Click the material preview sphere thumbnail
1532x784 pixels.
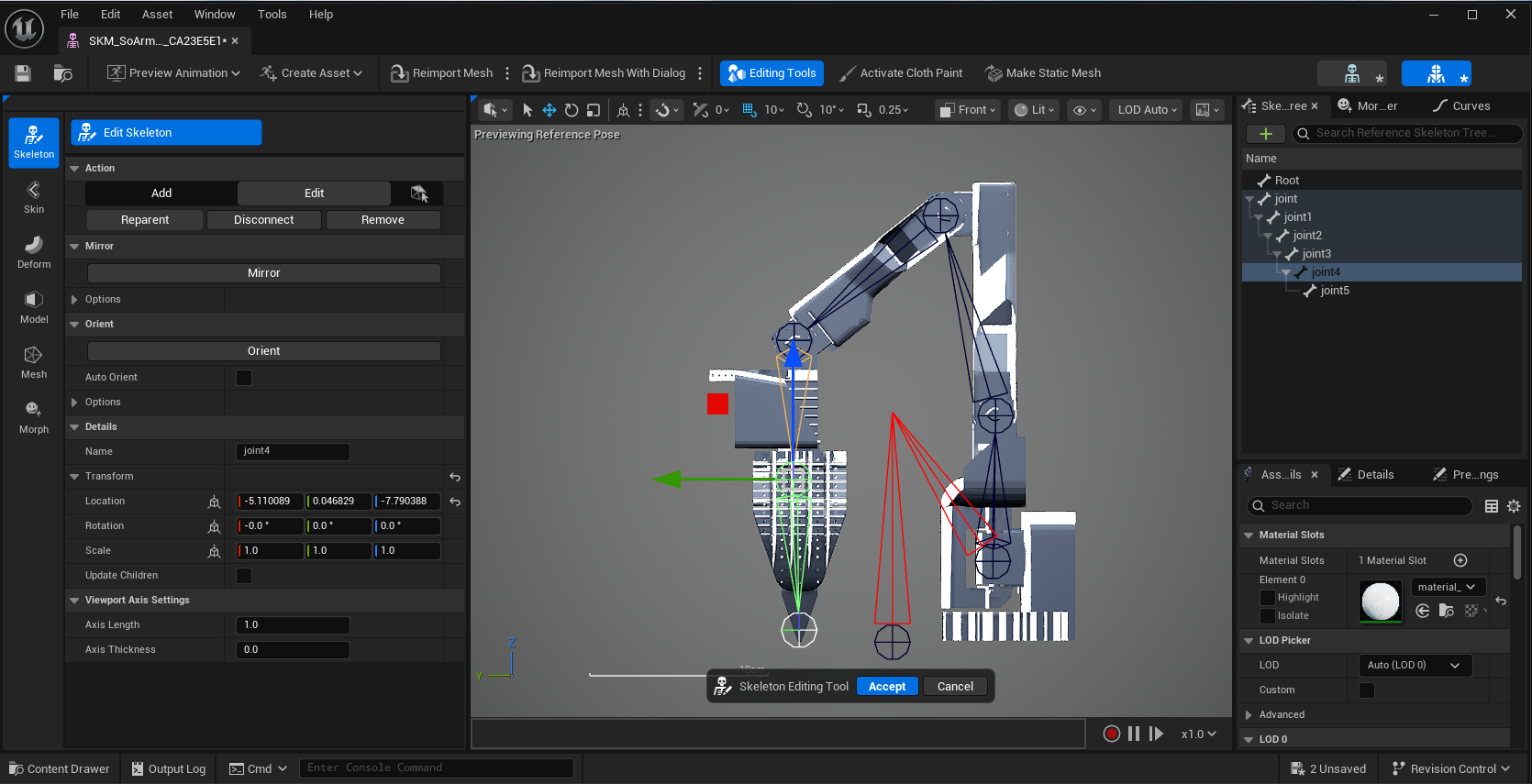tap(1380, 602)
